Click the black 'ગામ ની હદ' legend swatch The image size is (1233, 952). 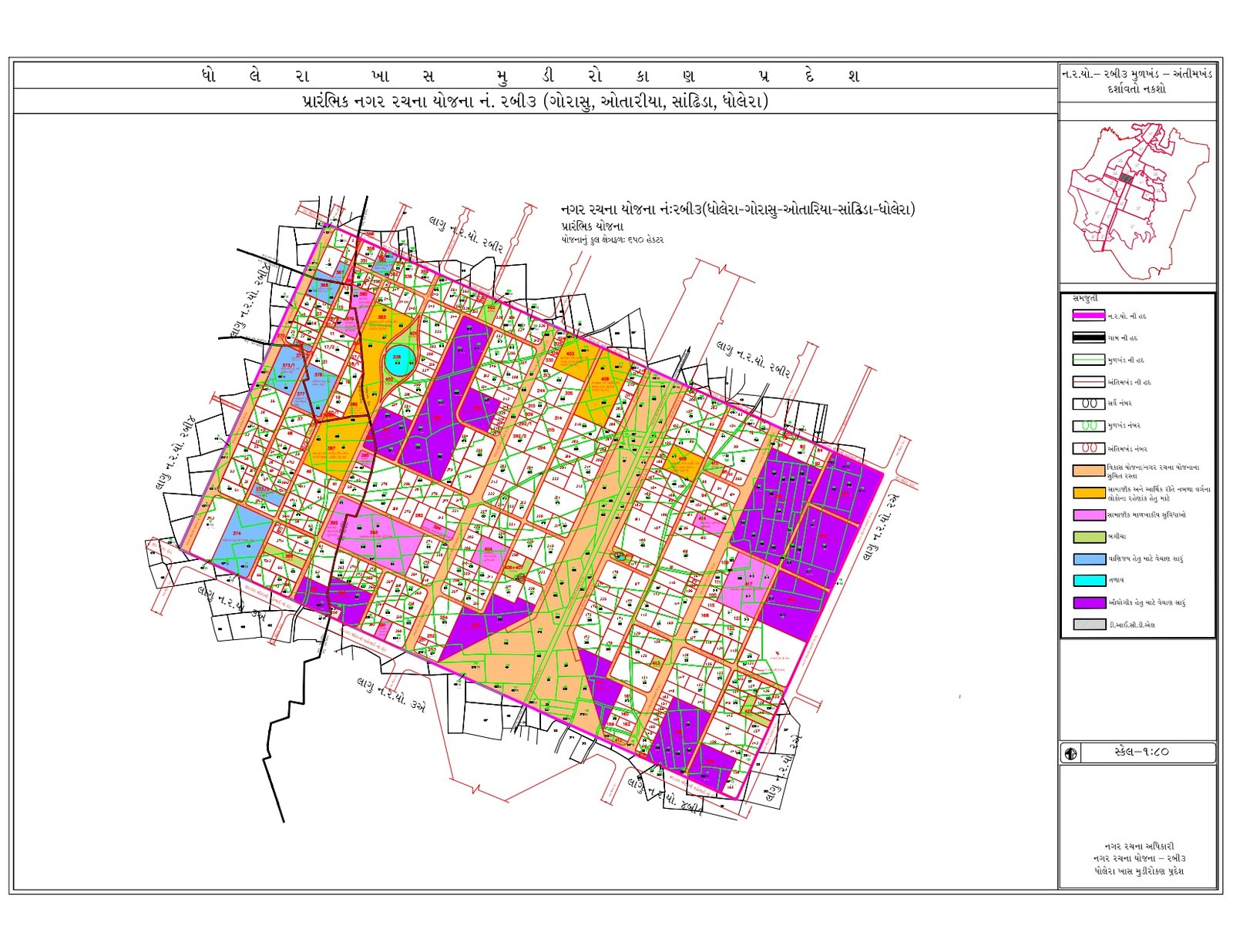[1088, 337]
